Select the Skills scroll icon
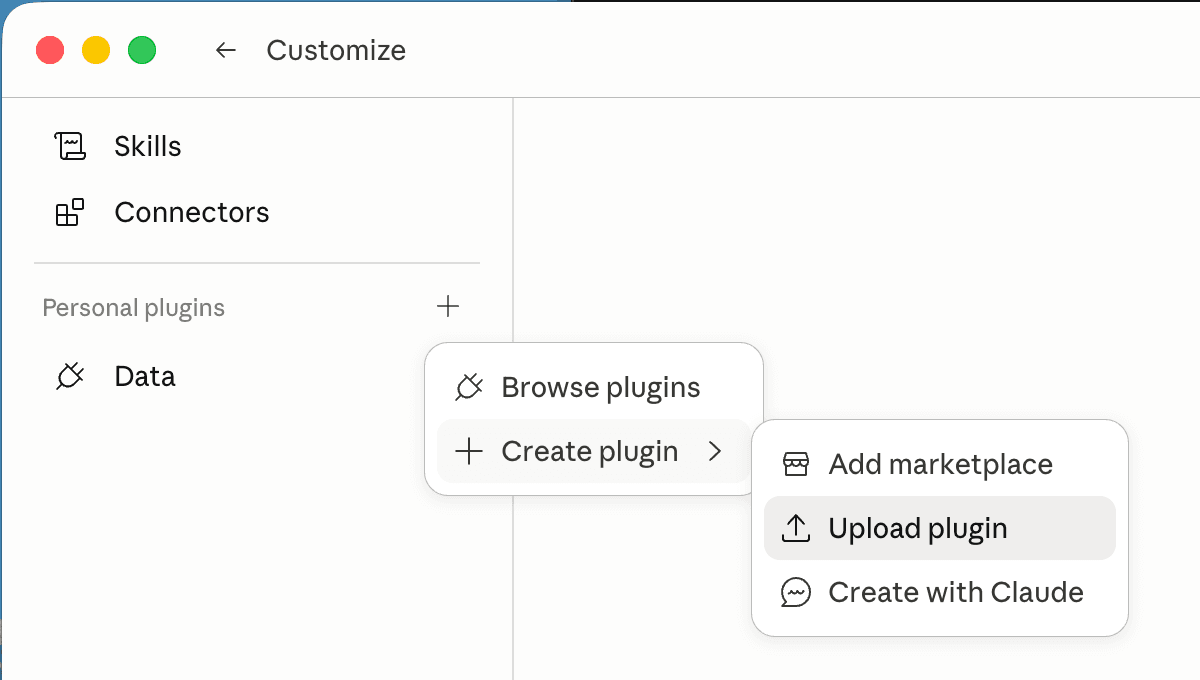The image size is (1200, 680). click(69, 146)
